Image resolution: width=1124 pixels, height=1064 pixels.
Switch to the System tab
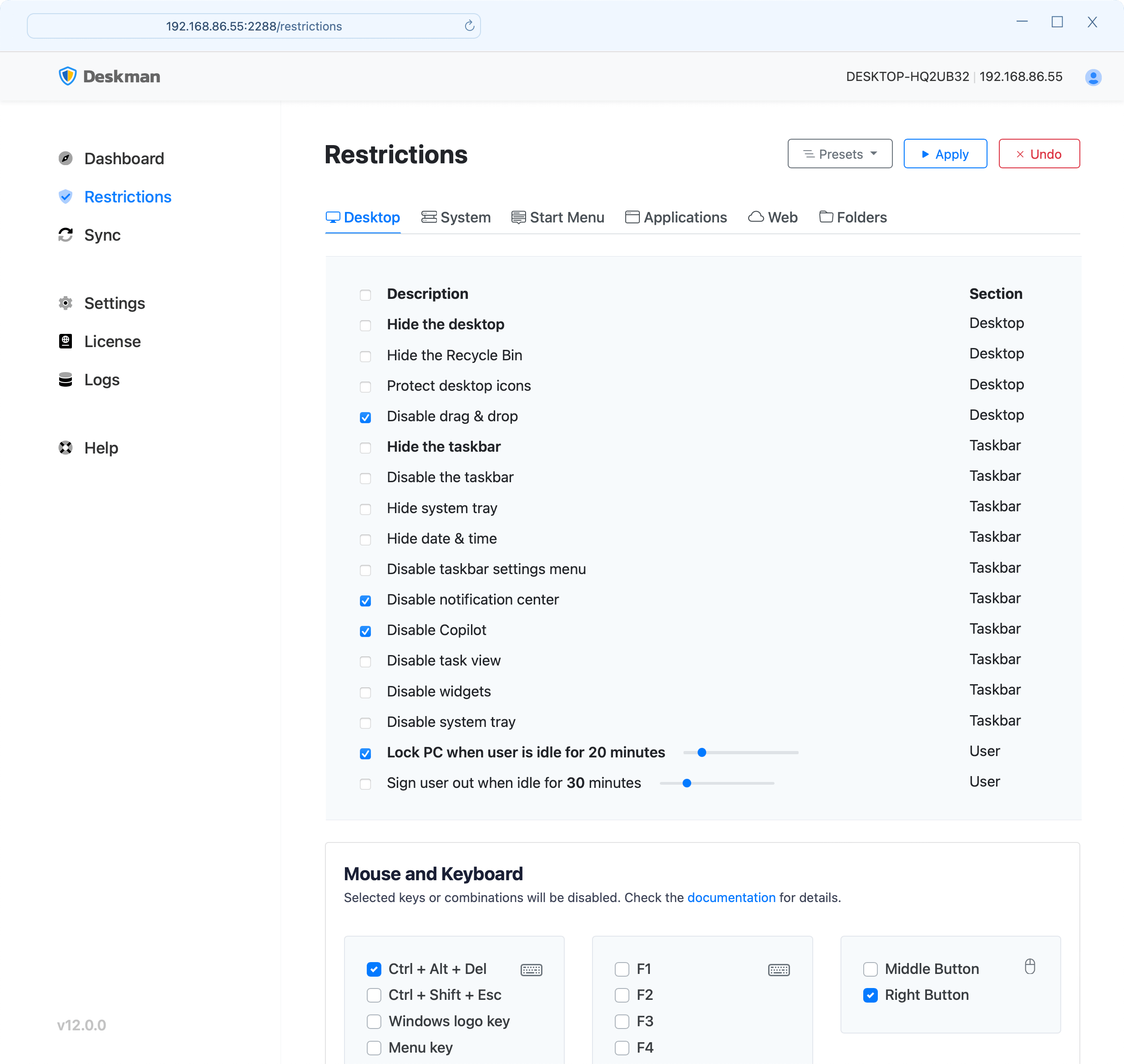click(456, 217)
